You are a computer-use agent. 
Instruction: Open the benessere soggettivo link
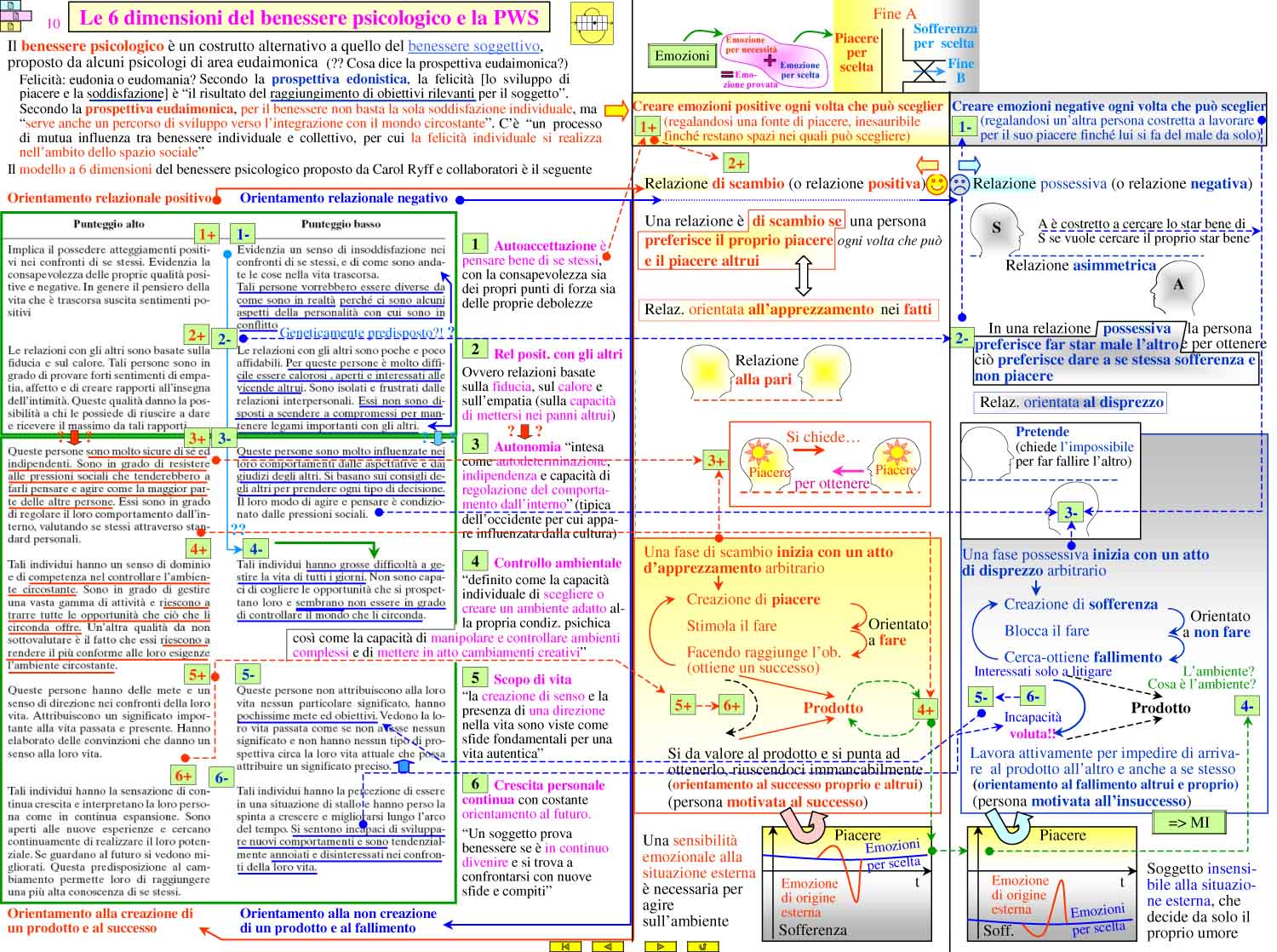(x=473, y=46)
